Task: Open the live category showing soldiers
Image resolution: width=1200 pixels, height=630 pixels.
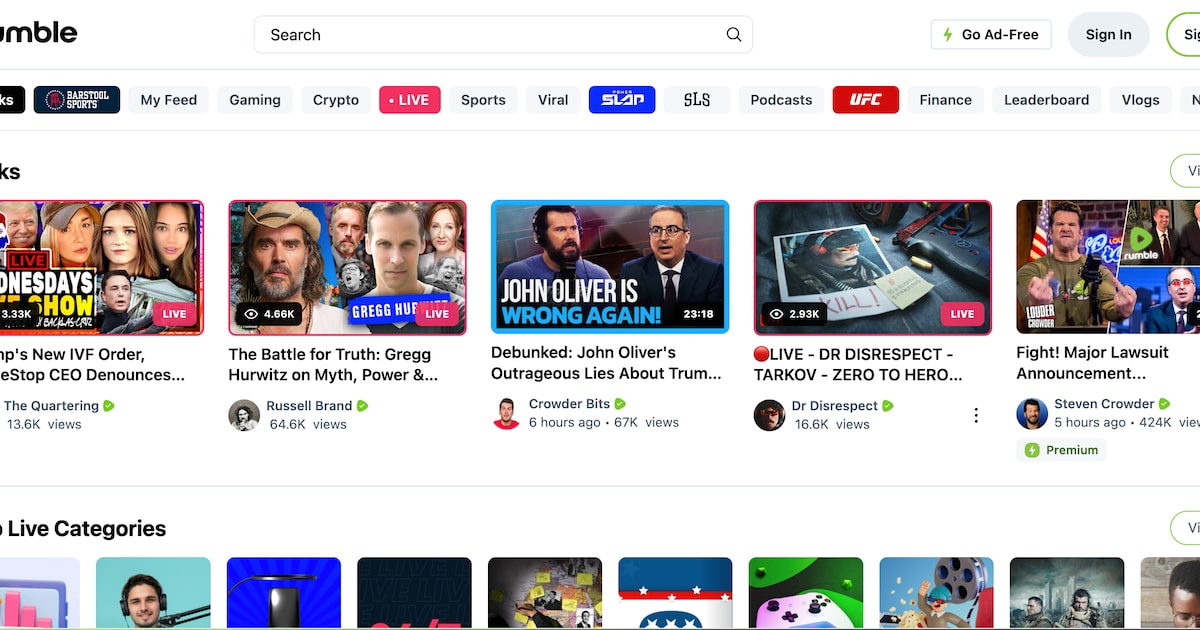Action: click(x=1067, y=593)
